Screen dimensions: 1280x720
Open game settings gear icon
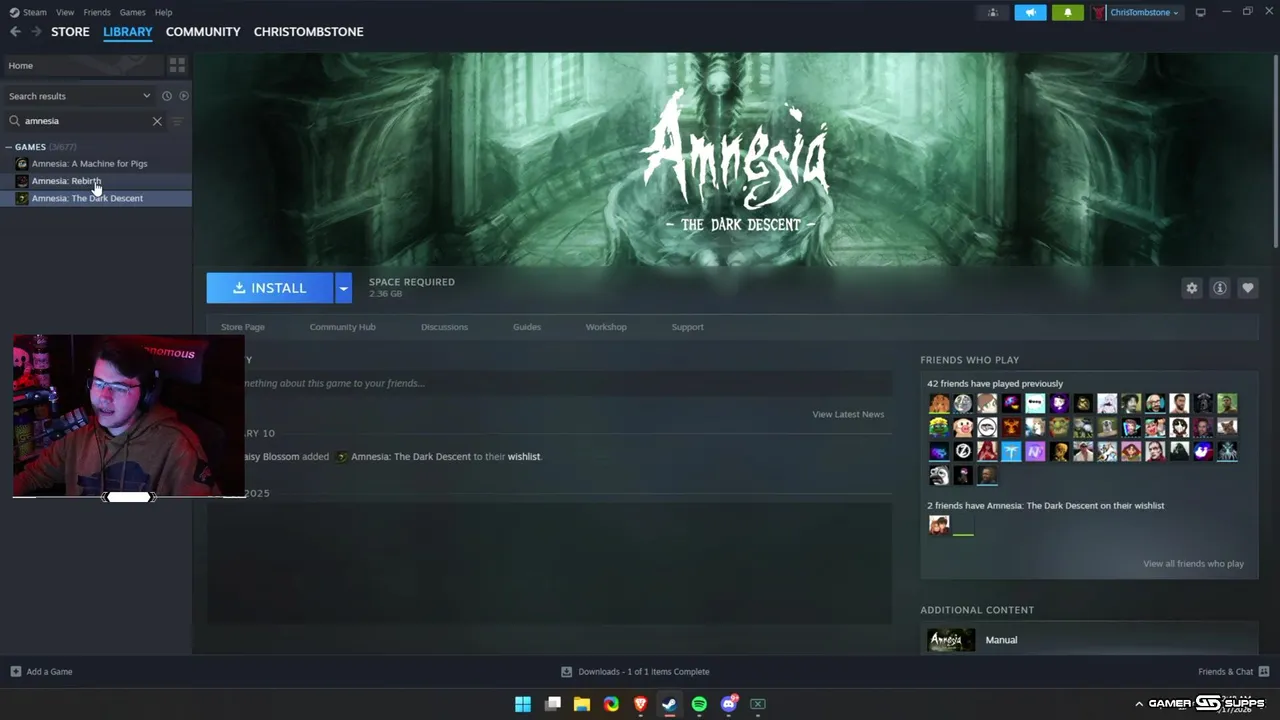[1192, 288]
